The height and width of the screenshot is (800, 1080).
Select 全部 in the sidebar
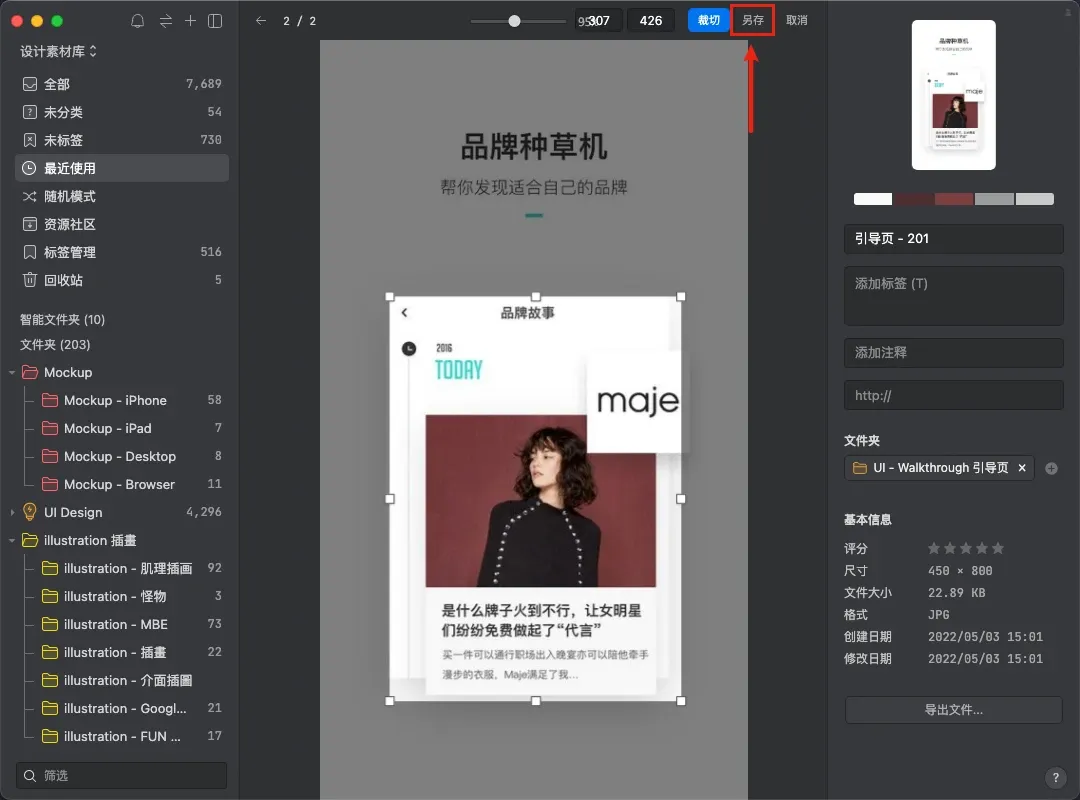pyautogui.click(x=122, y=84)
